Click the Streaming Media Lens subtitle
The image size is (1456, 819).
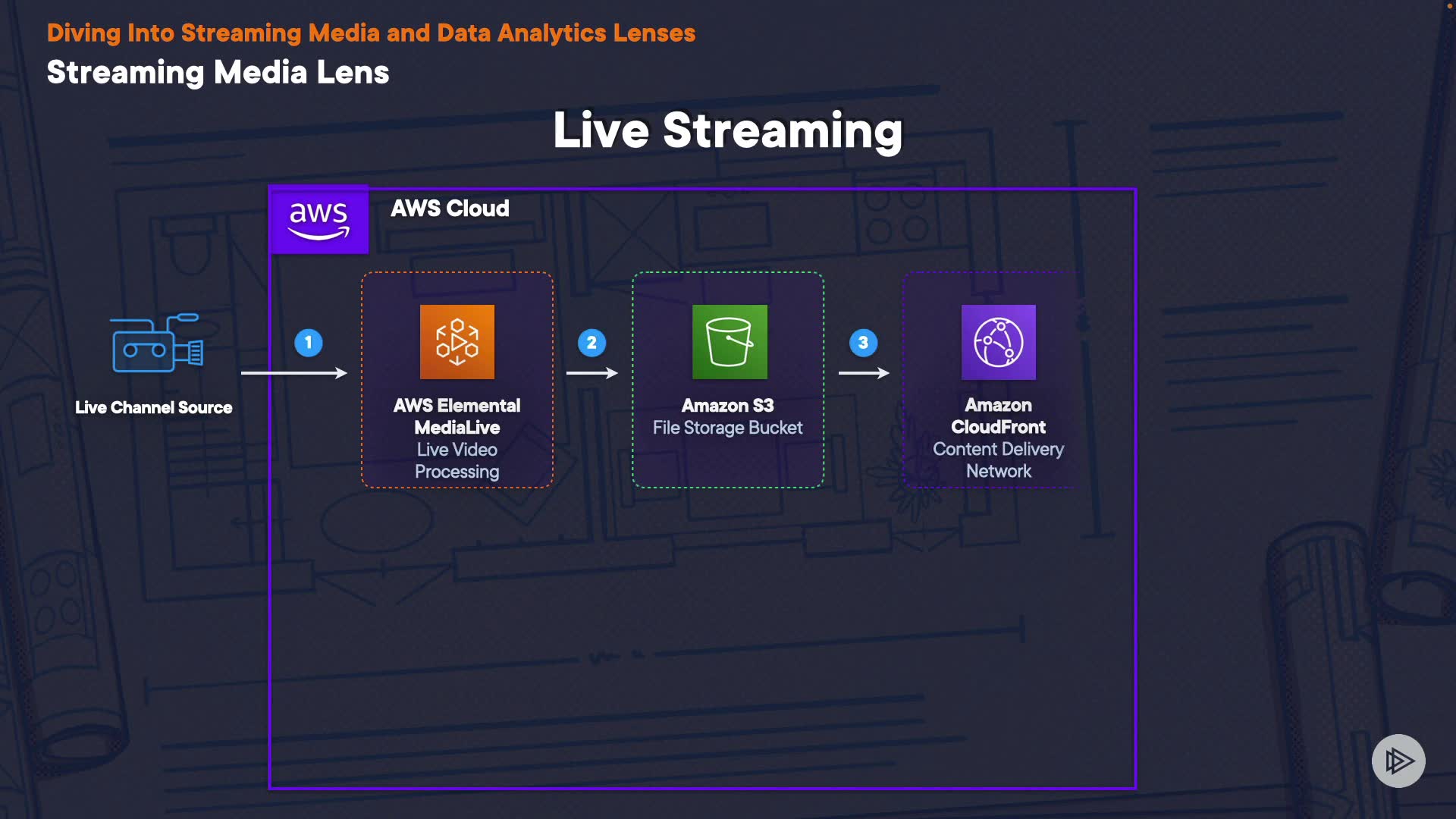tap(218, 73)
